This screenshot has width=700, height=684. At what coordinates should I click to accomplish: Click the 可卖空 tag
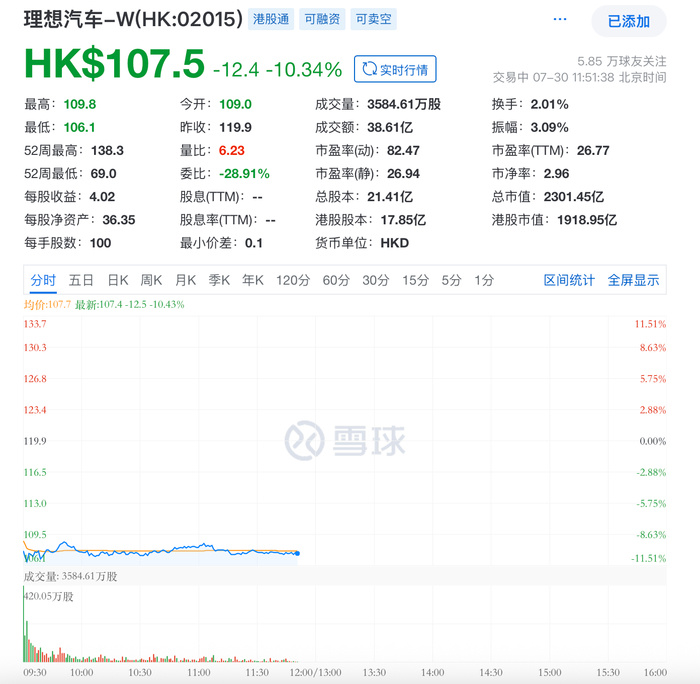coord(373,19)
